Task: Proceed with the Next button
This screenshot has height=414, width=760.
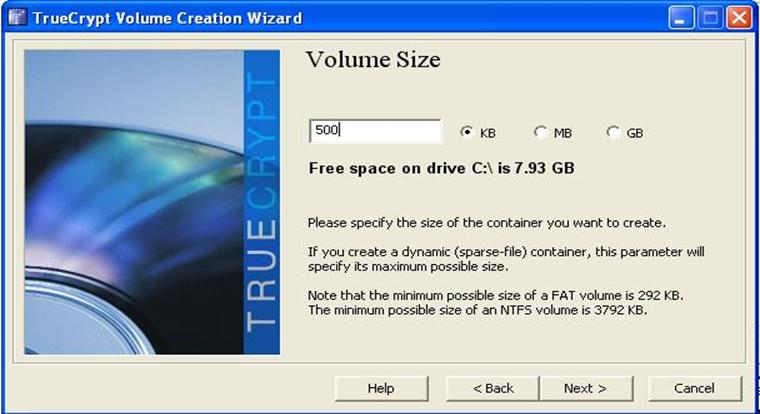Action: pyautogui.click(x=586, y=388)
